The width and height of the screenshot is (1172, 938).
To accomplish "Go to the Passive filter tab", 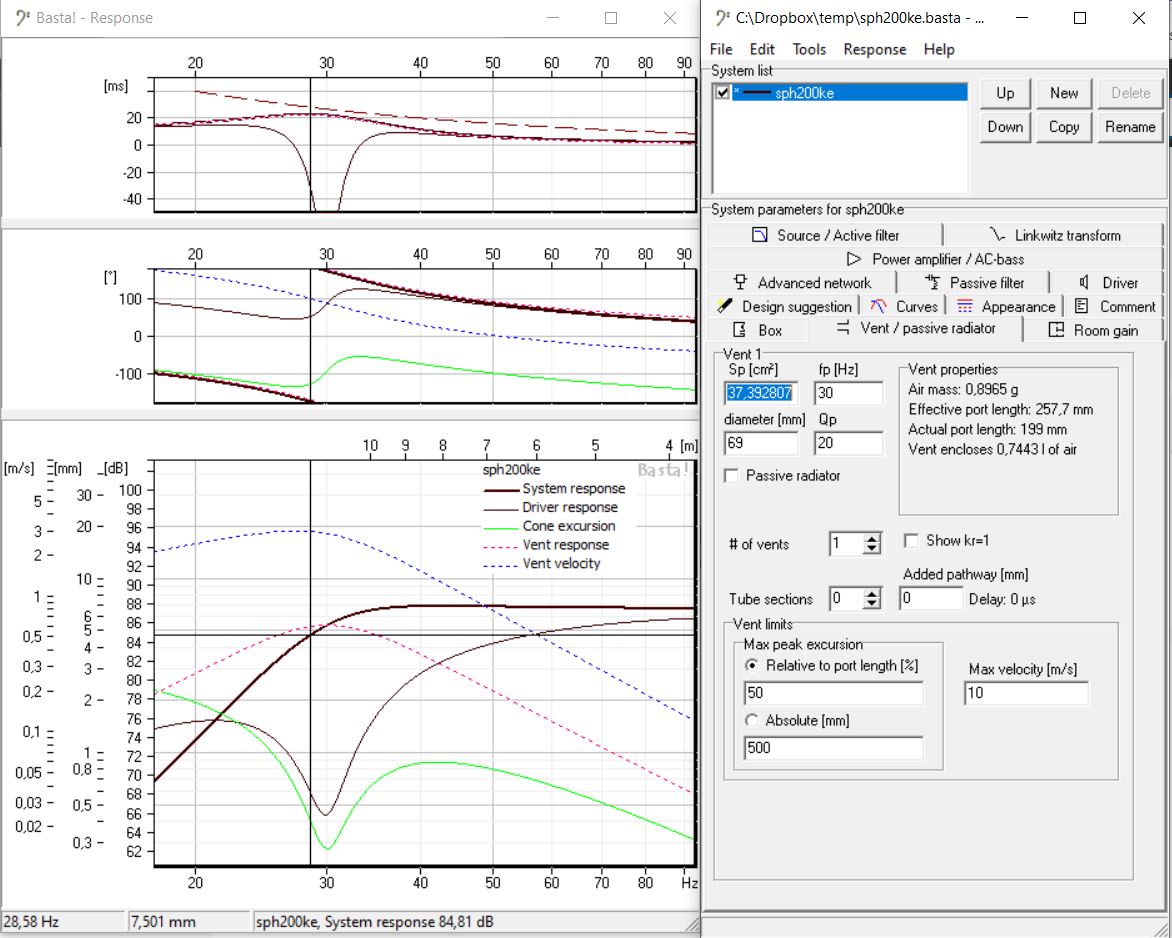I will coord(974,283).
